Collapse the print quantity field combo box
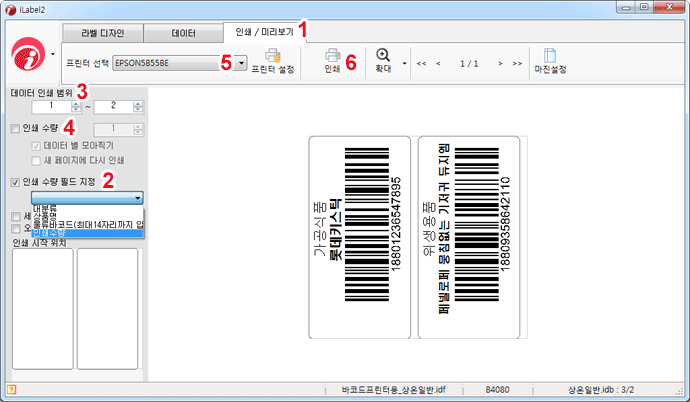The image size is (690, 402). pos(87,198)
